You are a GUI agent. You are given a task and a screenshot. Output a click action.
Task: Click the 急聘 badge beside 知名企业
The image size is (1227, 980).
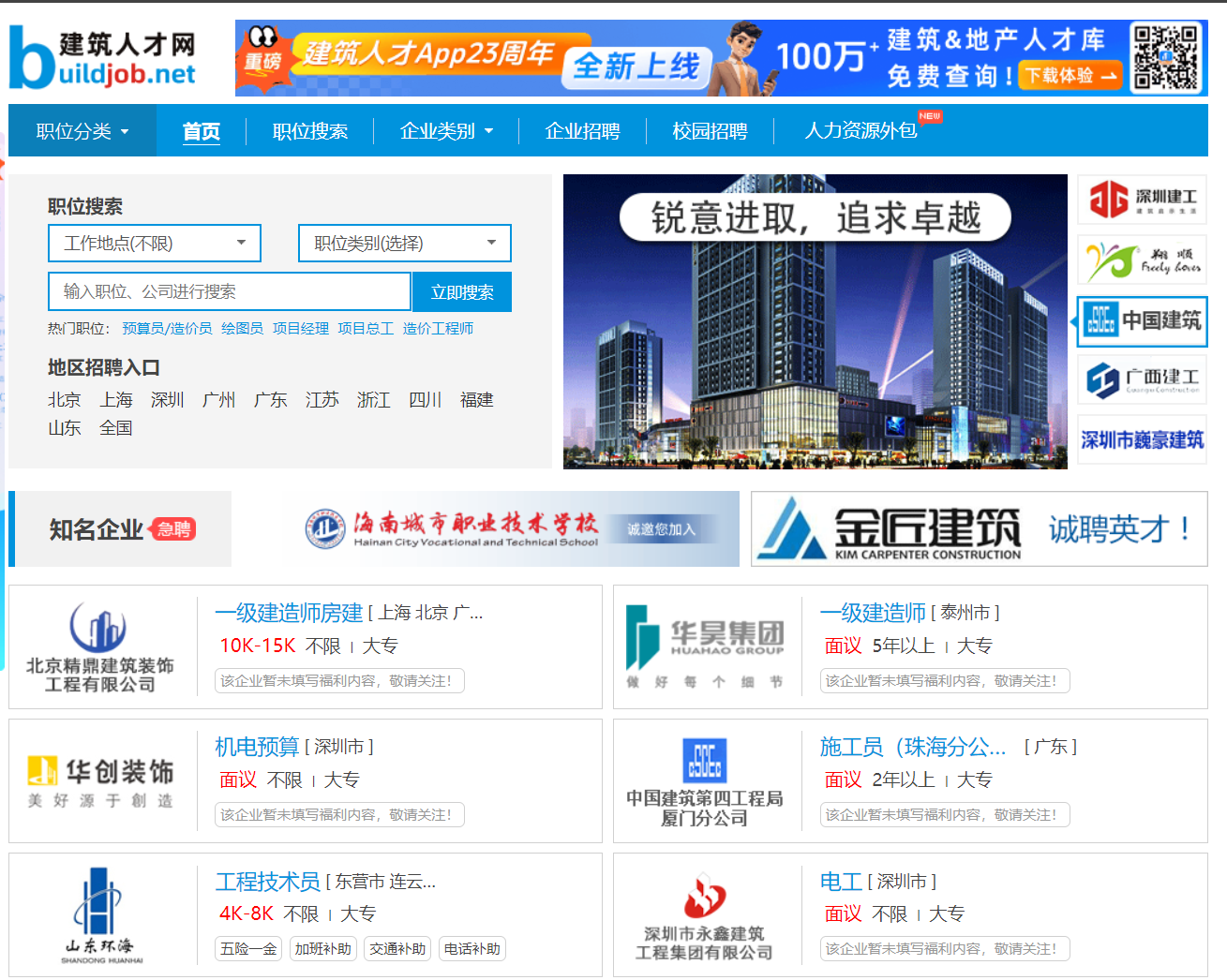click(x=173, y=529)
